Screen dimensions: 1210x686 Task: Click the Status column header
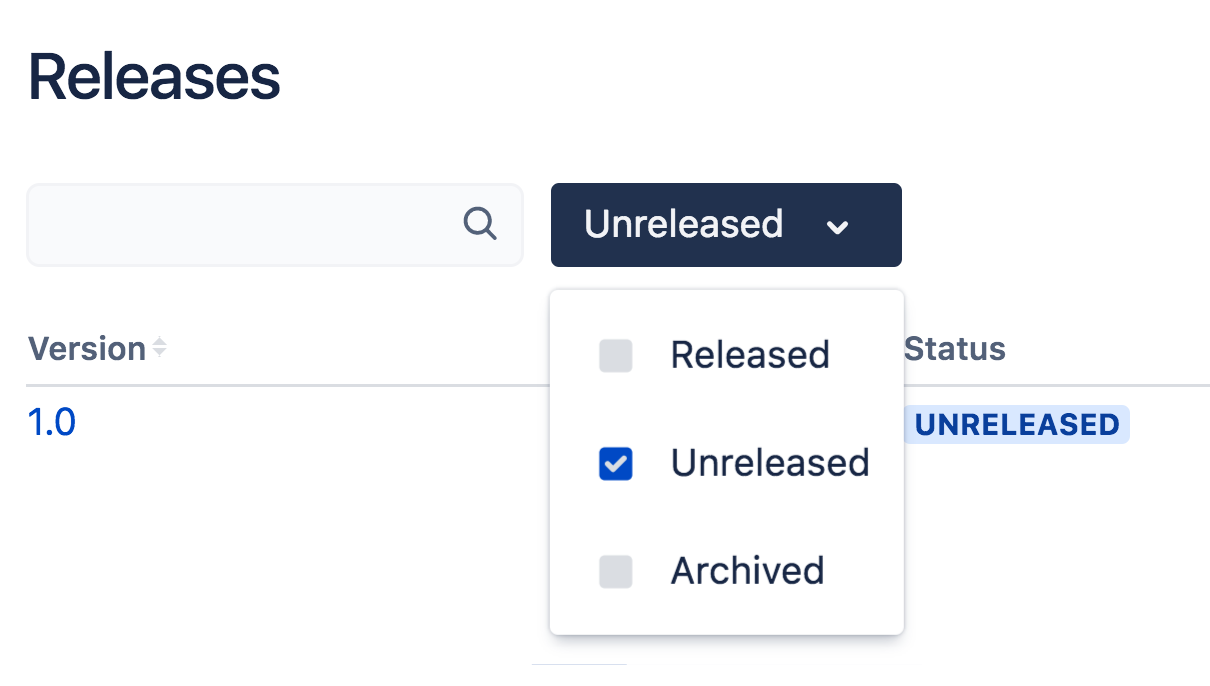click(x=954, y=349)
